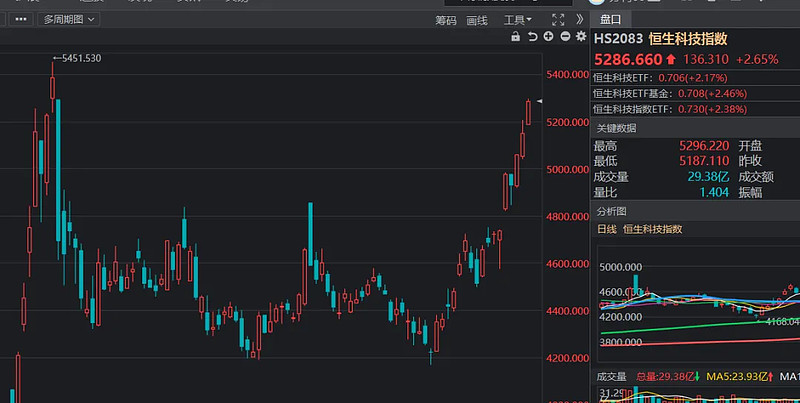Click the 最低 value 5187.110
Screen dimensions: 800x403
[x=704, y=161]
